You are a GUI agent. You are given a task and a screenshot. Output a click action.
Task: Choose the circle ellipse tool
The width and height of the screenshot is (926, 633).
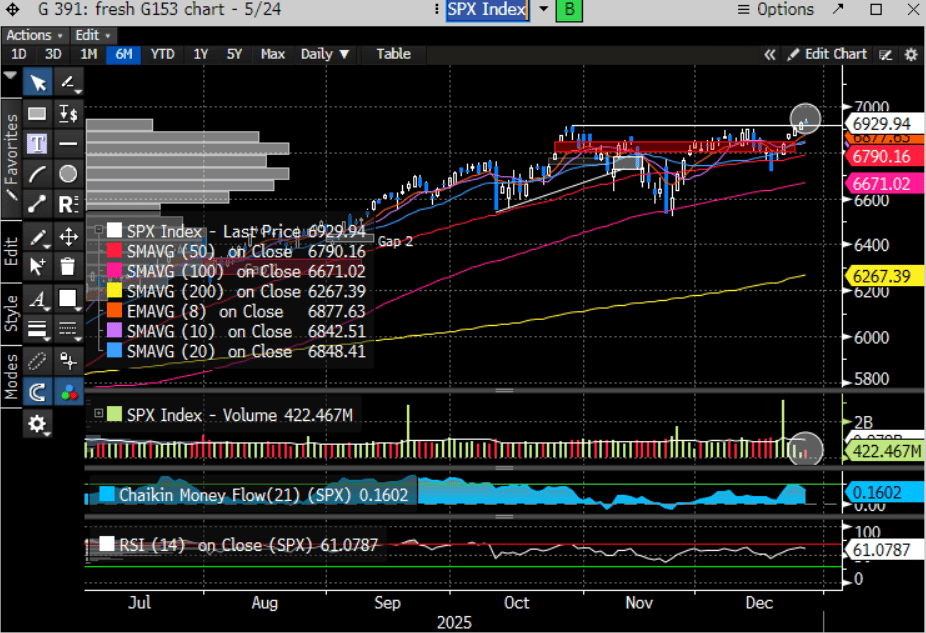pyautogui.click(x=69, y=174)
